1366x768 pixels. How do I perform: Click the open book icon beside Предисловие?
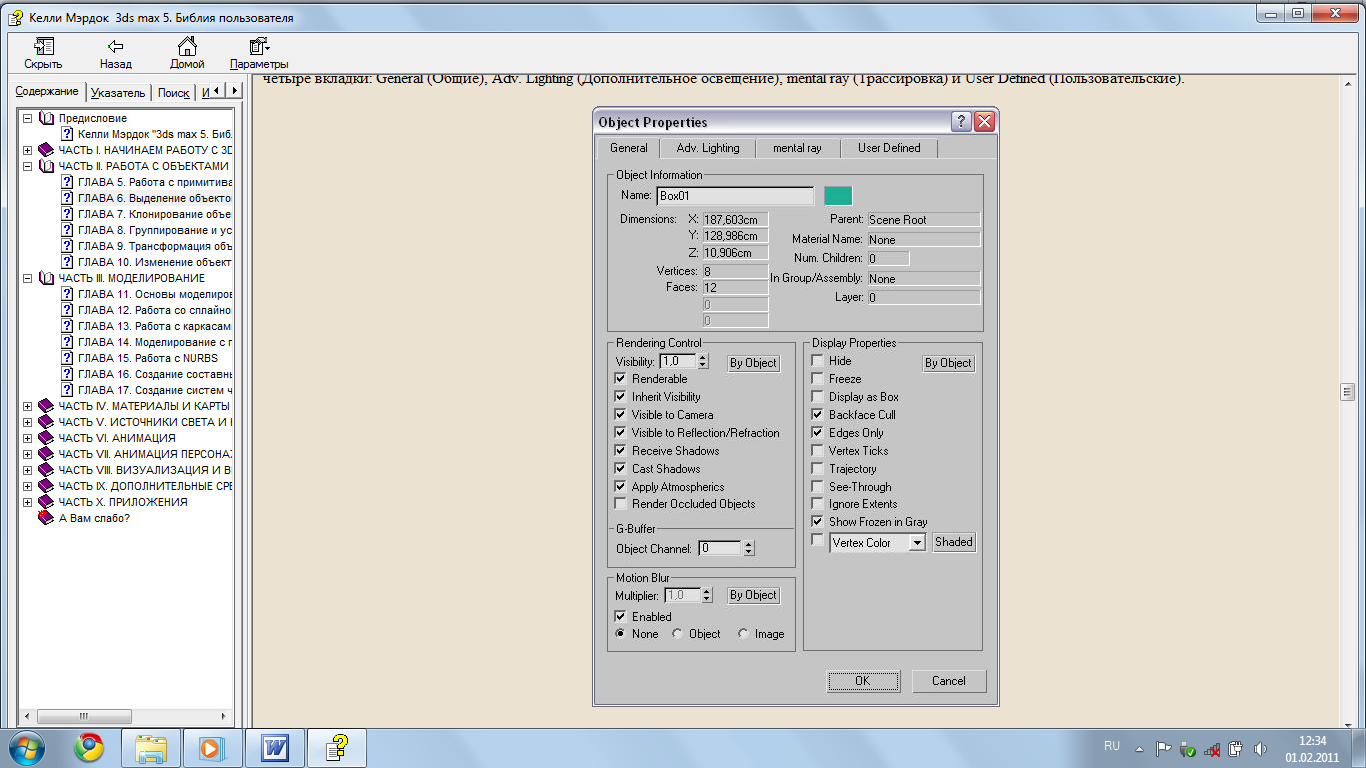pos(46,118)
